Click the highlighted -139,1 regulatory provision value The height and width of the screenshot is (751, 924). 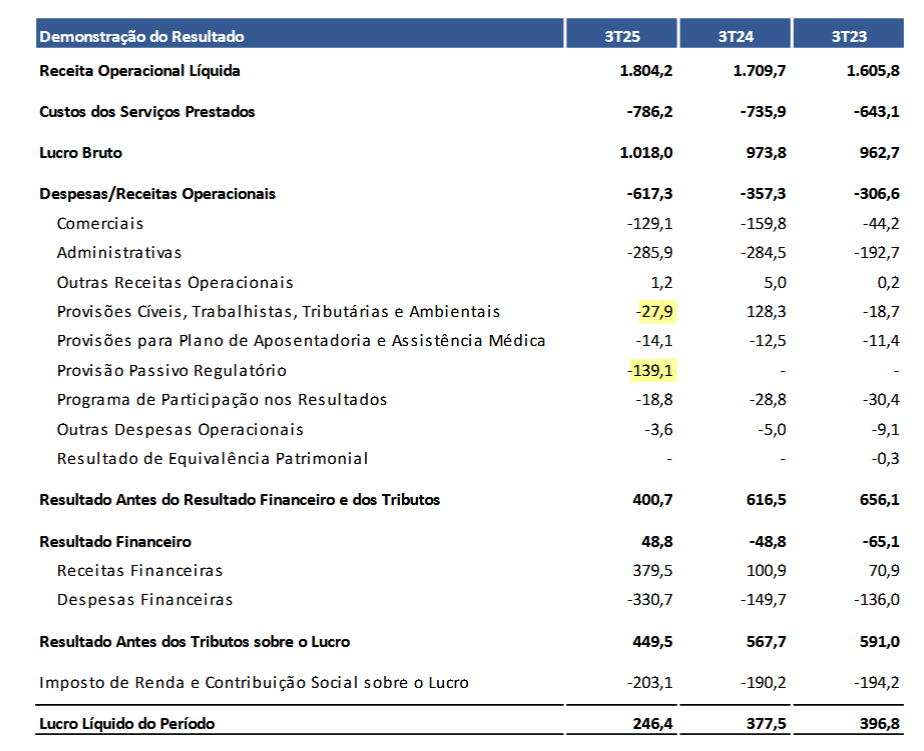pos(649,371)
